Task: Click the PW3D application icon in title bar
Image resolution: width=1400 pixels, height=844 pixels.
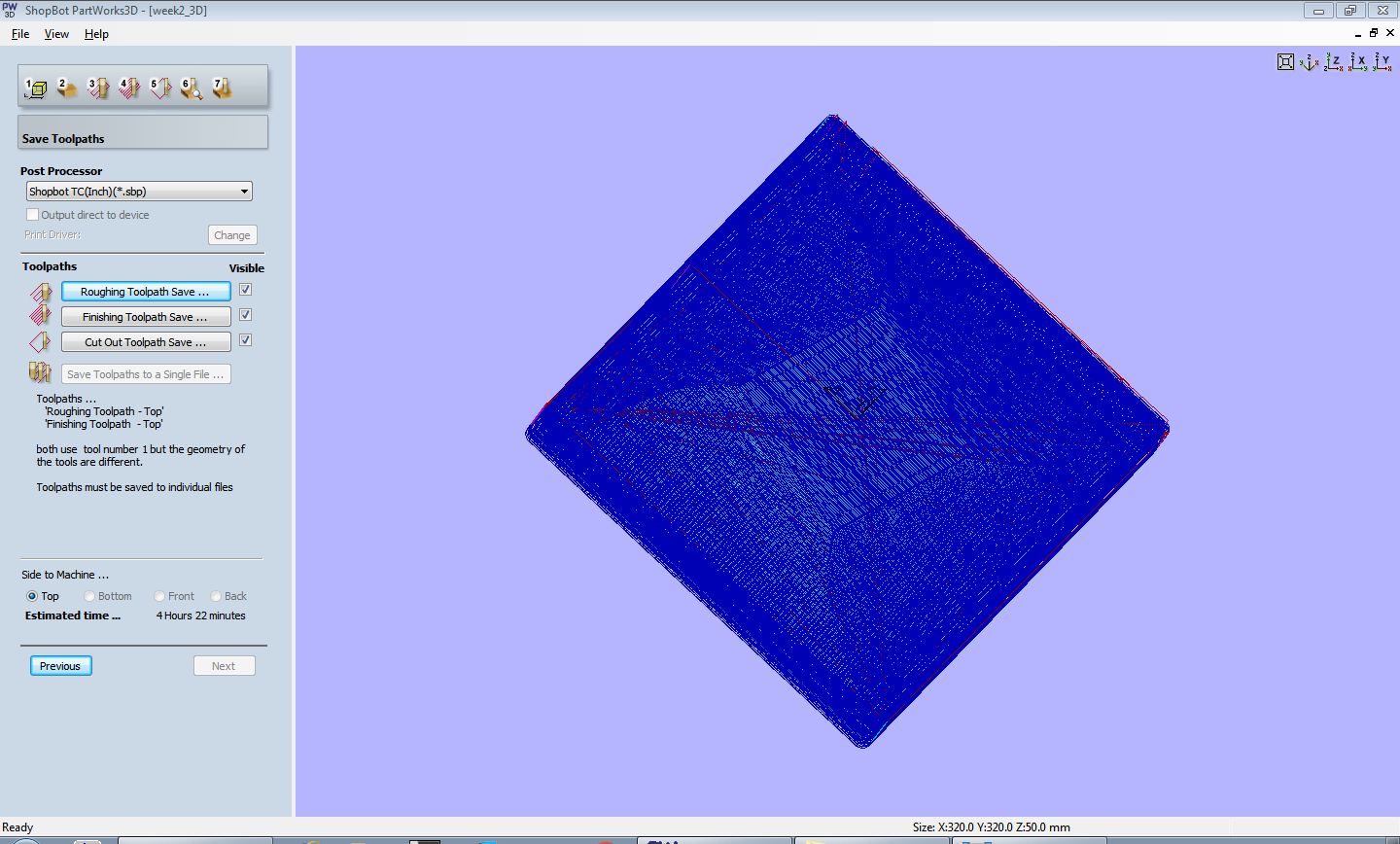Action: [x=10, y=10]
